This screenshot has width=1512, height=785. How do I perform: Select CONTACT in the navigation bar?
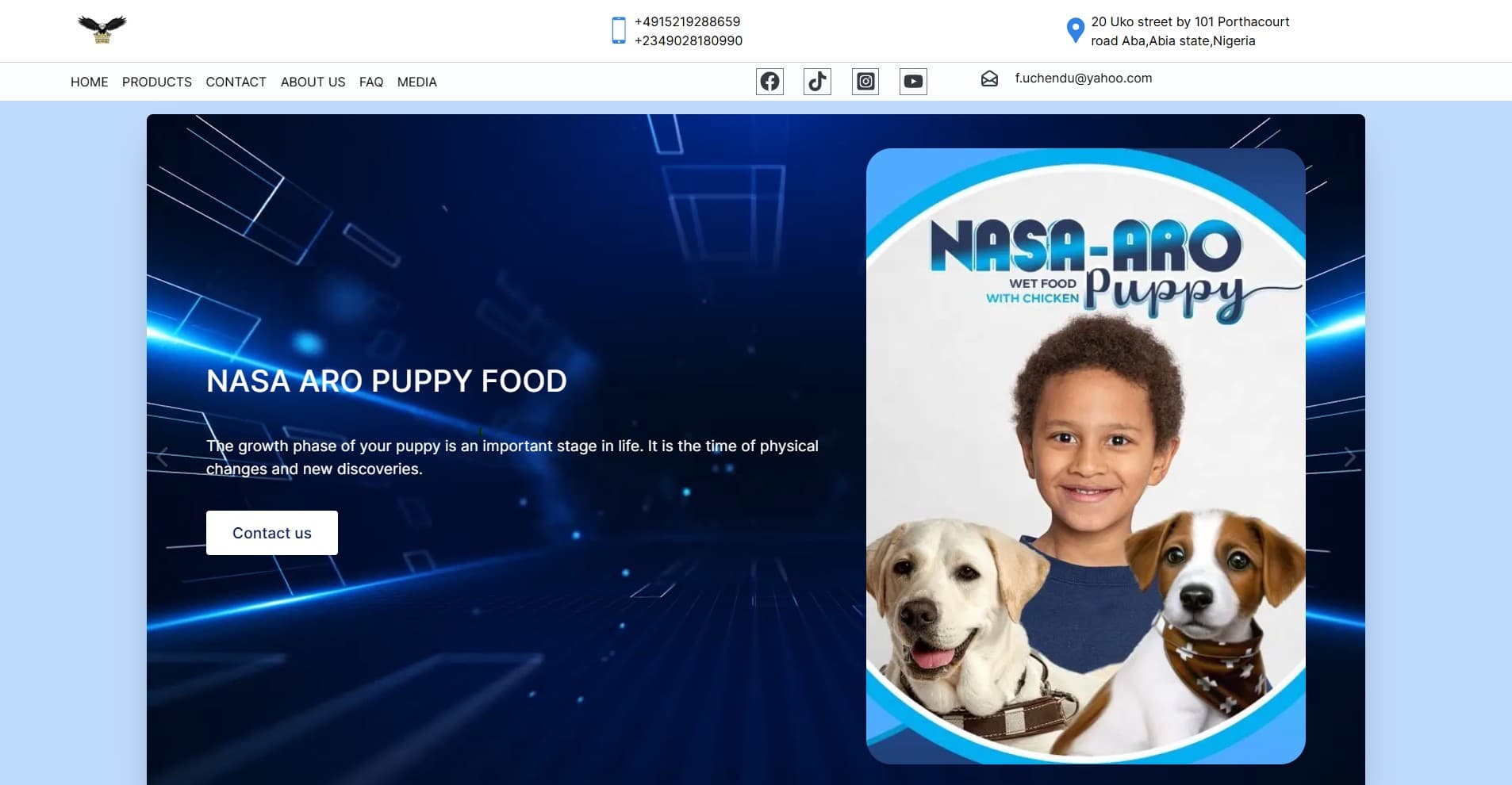point(236,82)
